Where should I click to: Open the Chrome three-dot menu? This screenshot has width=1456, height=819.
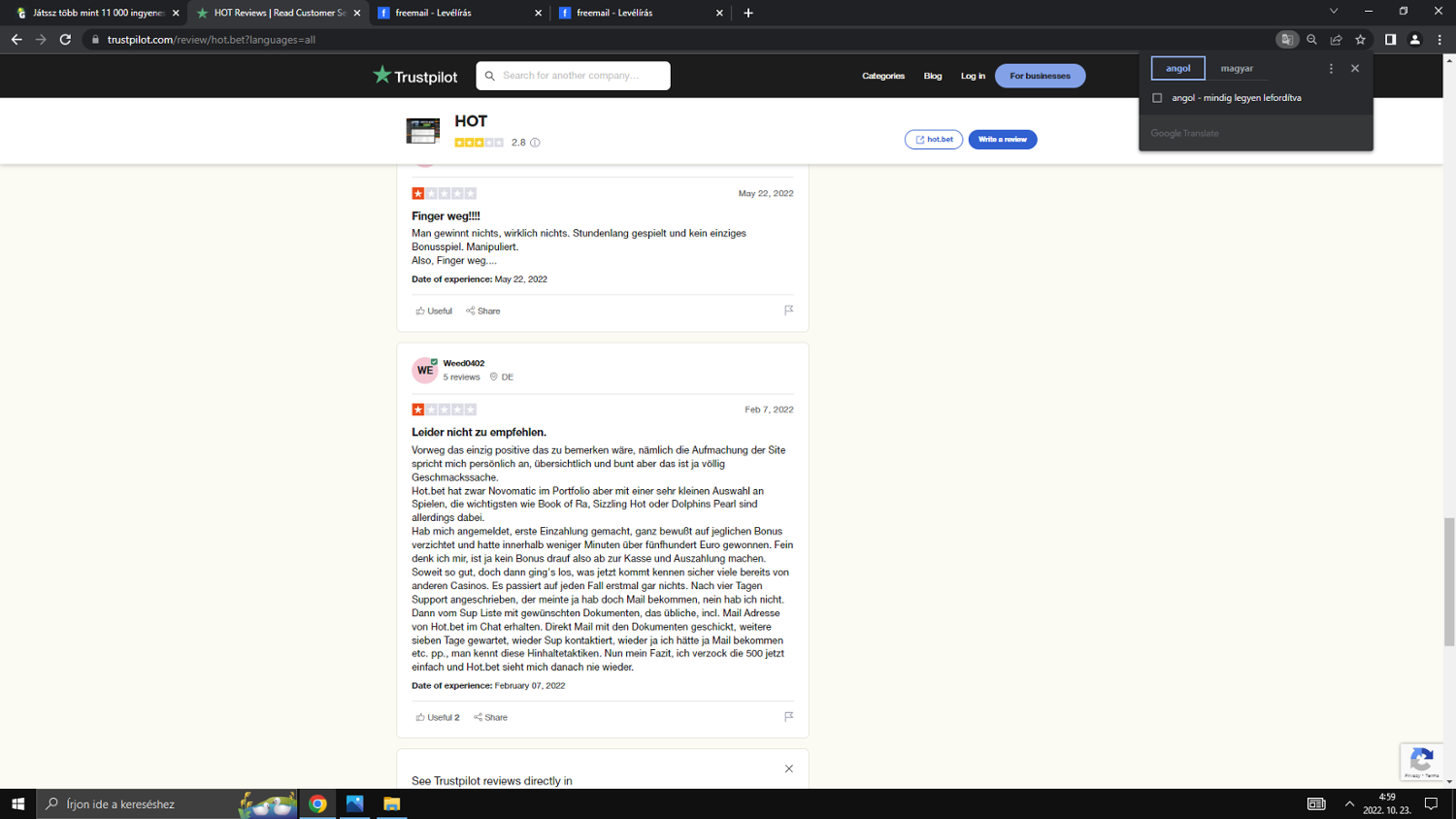click(x=1439, y=40)
